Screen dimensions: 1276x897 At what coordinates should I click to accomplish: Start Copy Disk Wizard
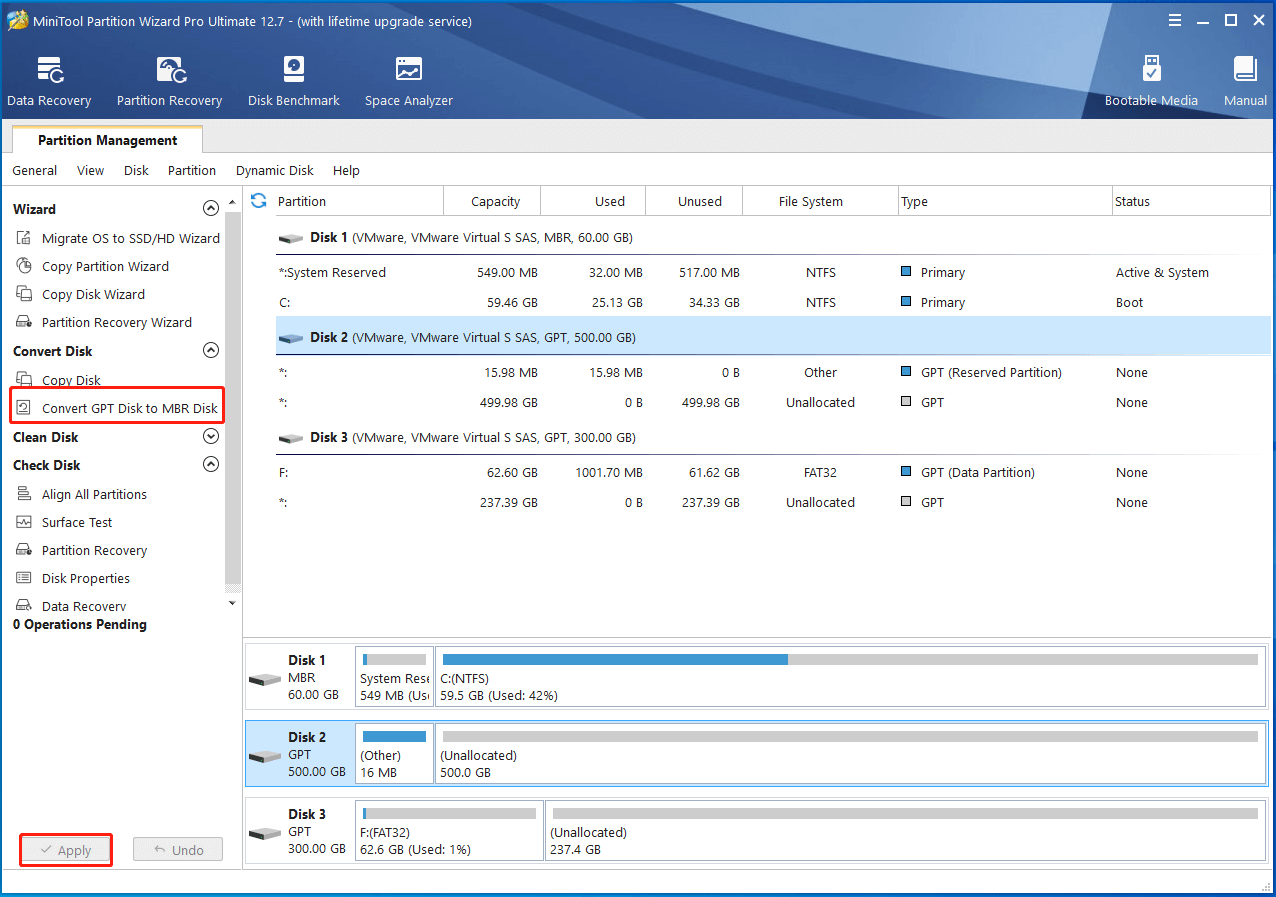(81, 294)
